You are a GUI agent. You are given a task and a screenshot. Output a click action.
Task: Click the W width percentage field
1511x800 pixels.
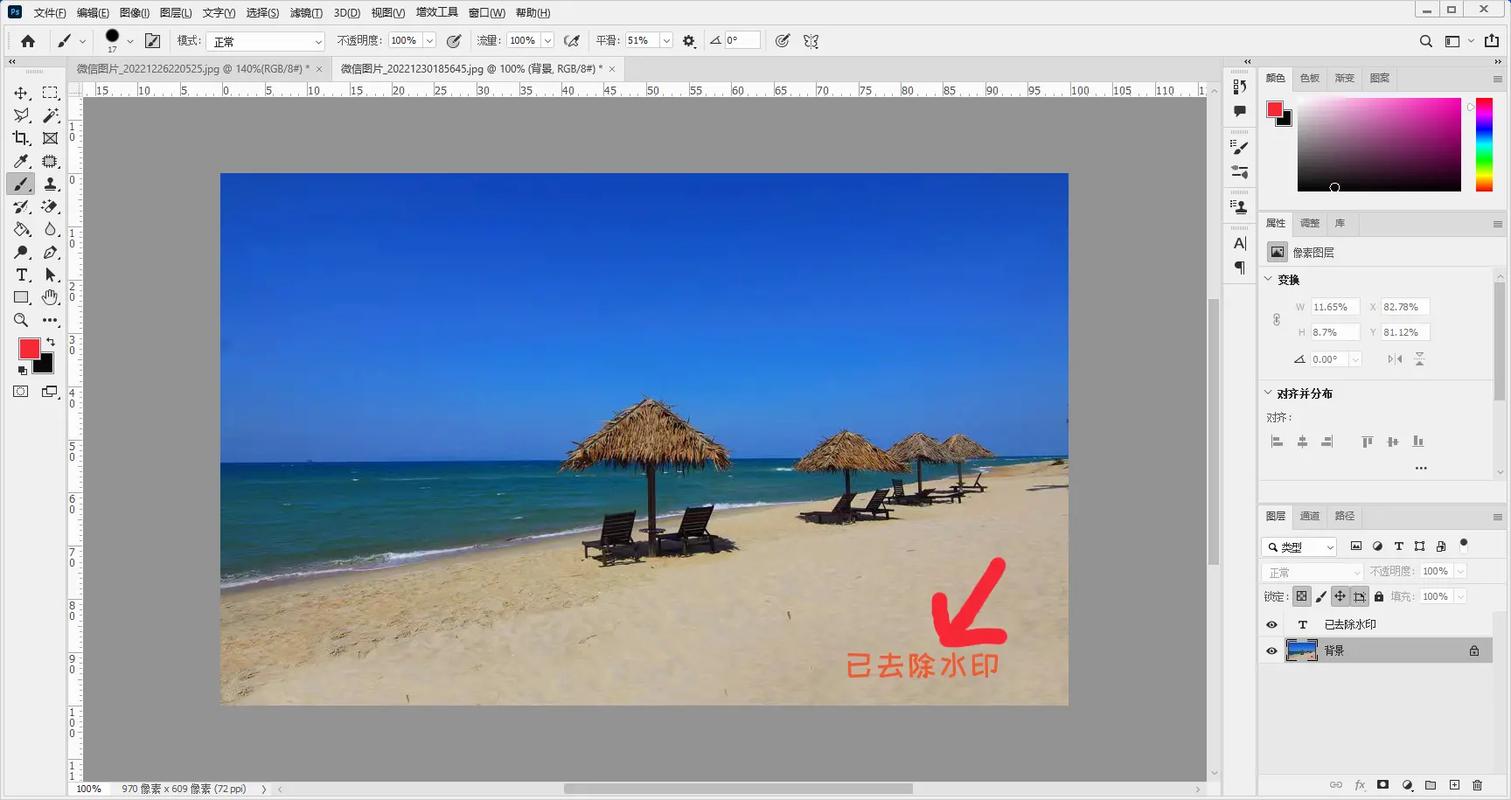[1334, 307]
